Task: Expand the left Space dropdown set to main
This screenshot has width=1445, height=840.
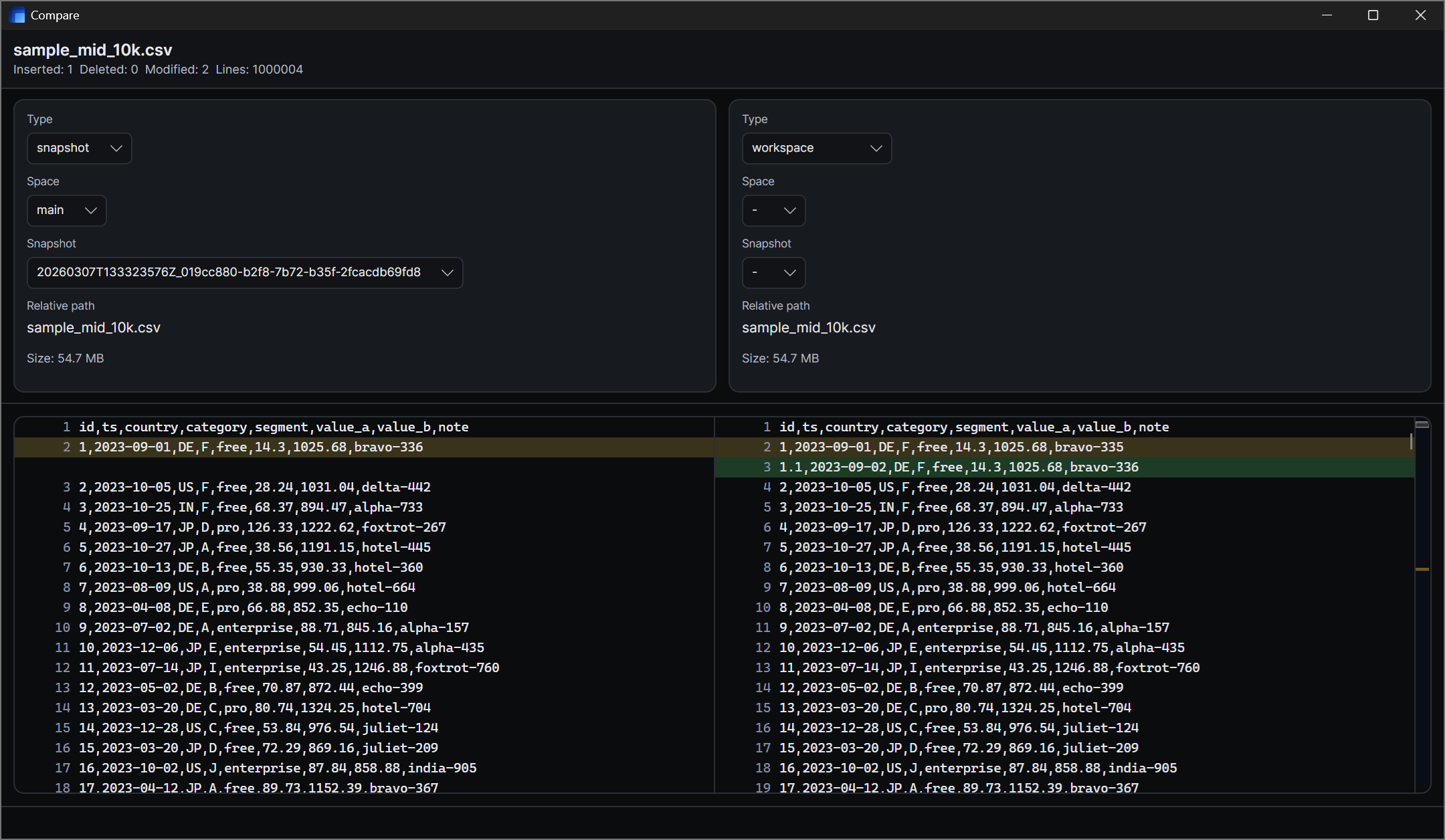Action: (x=66, y=210)
